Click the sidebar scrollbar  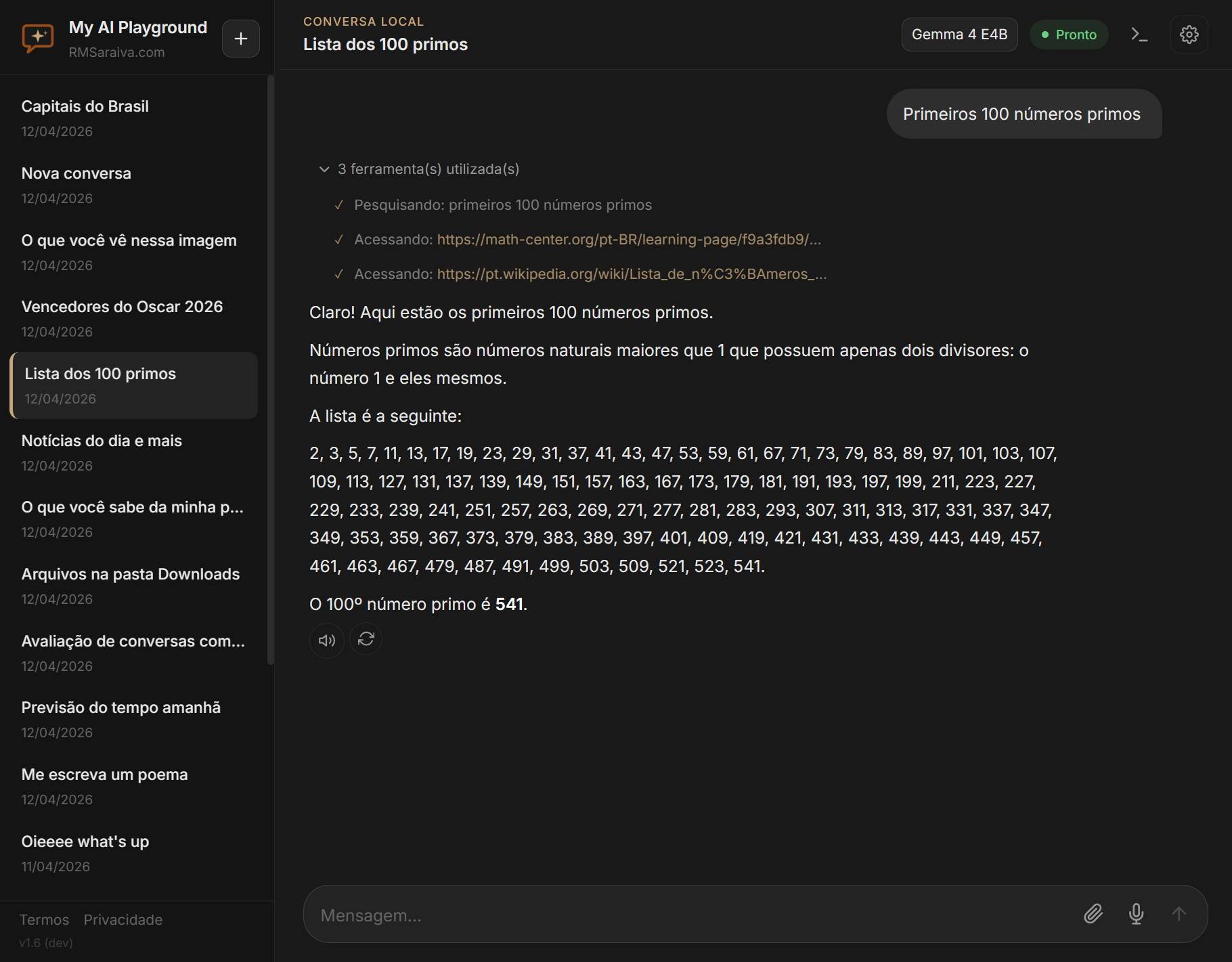pos(271,370)
